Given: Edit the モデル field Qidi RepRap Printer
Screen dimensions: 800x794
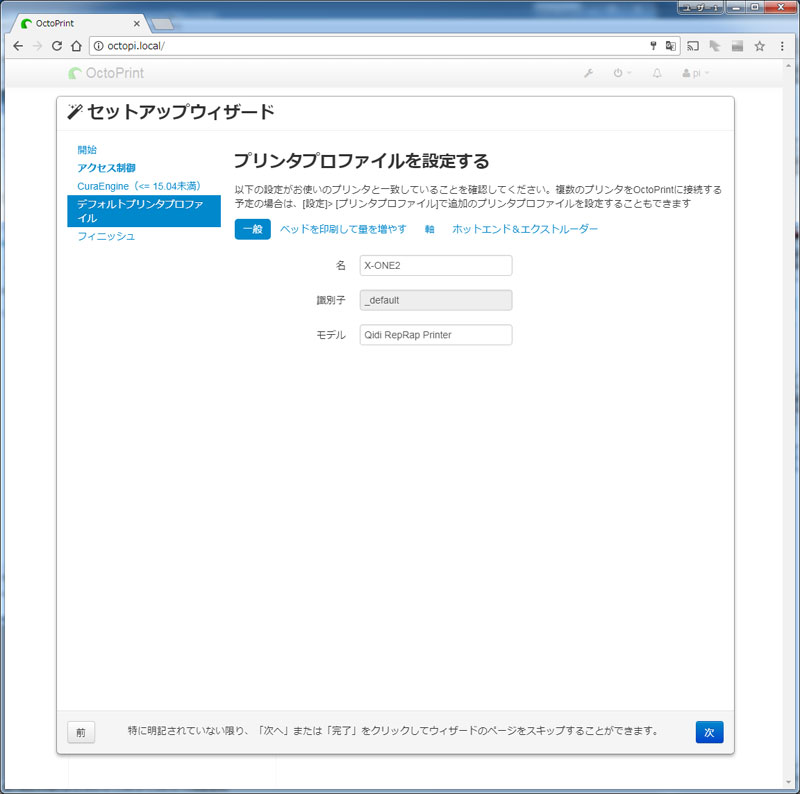Looking at the screenshot, I should click(436, 335).
